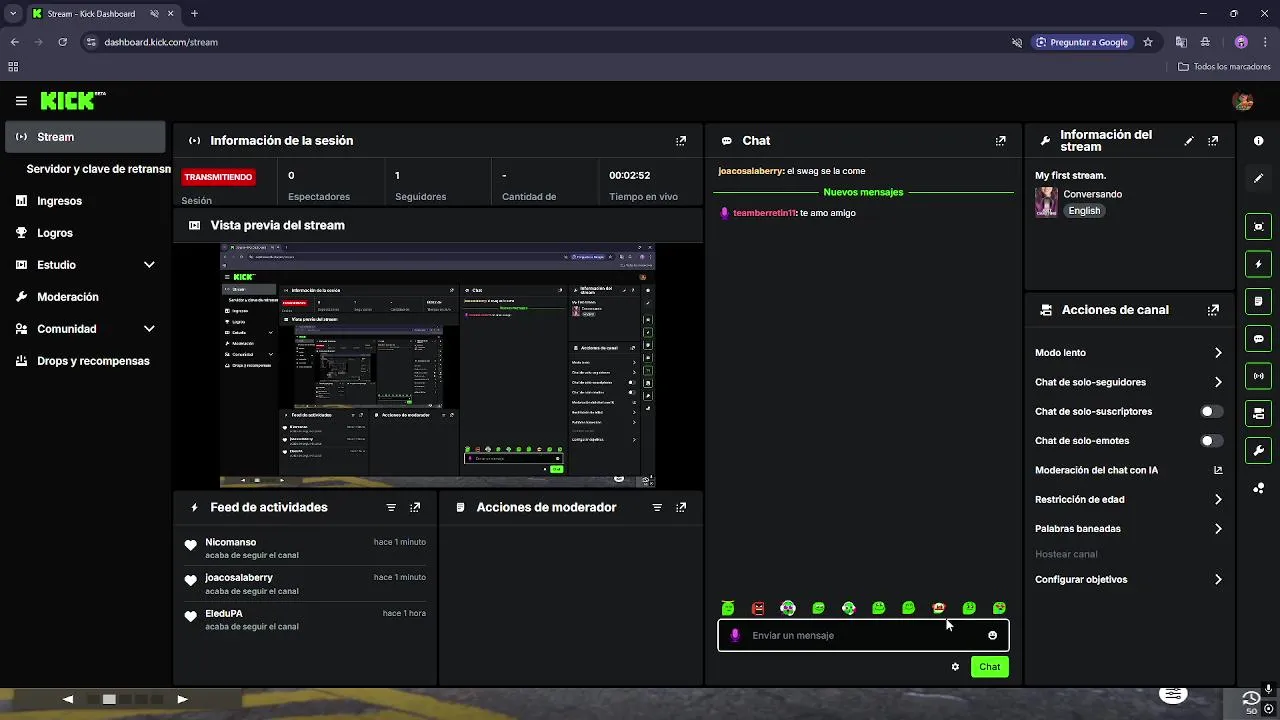Open the user avatar menu in the header
This screenshot has height=720, width=1280.
tap(1243, 101)
